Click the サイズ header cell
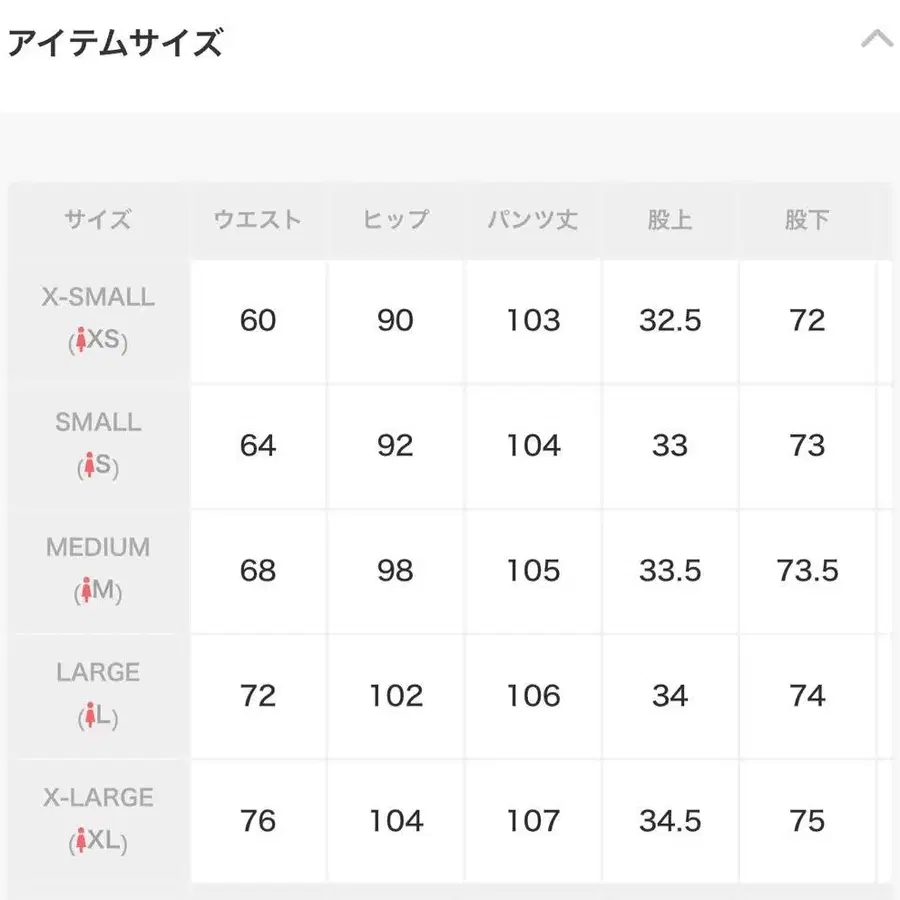900x900 pixels. click(96, 220)
